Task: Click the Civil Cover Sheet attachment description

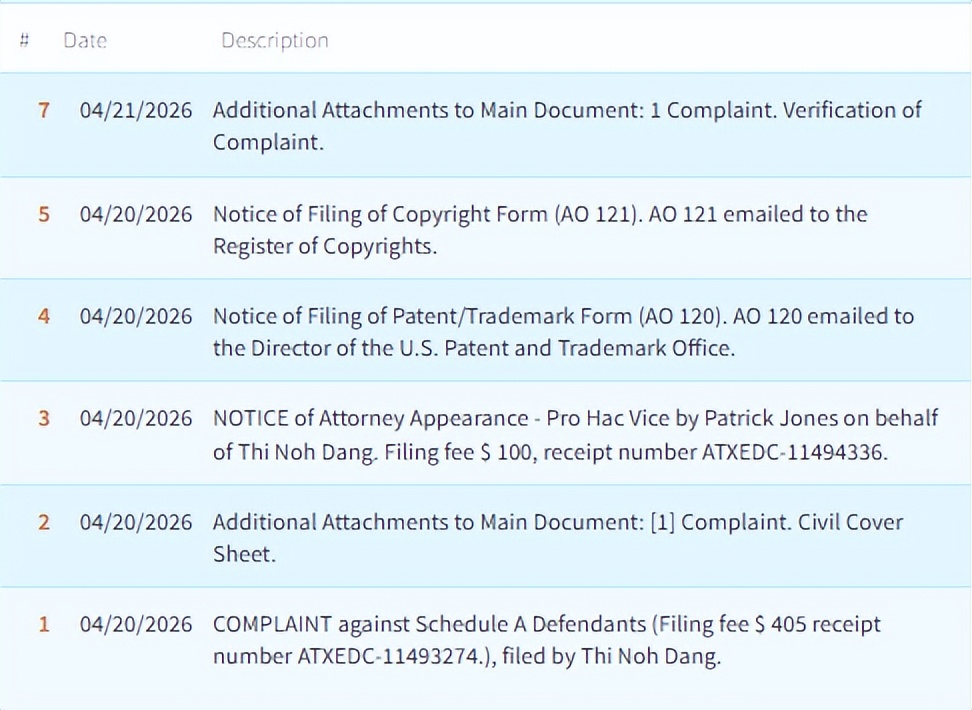Action: [557, 538]
